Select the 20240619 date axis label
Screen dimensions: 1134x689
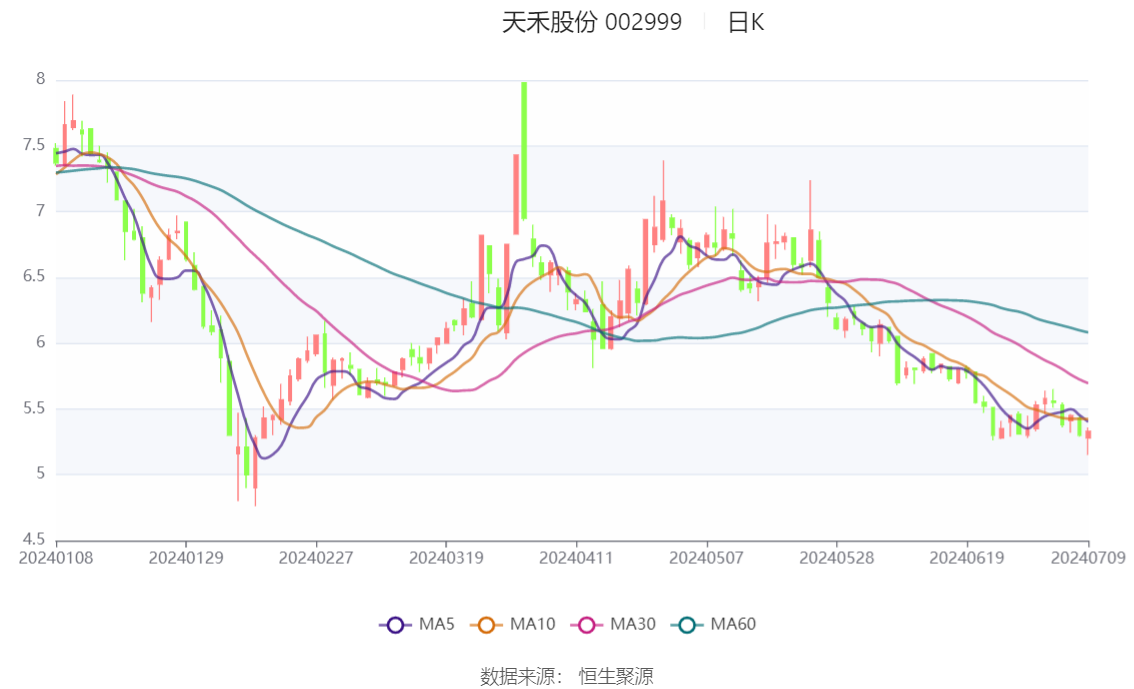967,558
